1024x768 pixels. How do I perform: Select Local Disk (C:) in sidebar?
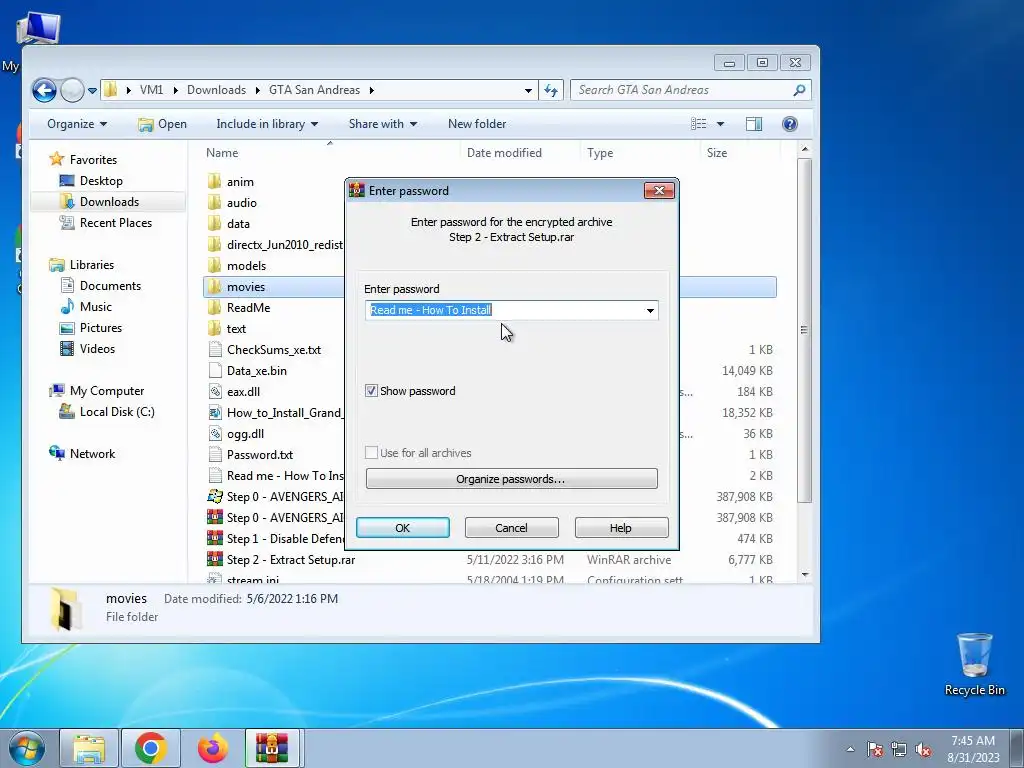point(117,412)
